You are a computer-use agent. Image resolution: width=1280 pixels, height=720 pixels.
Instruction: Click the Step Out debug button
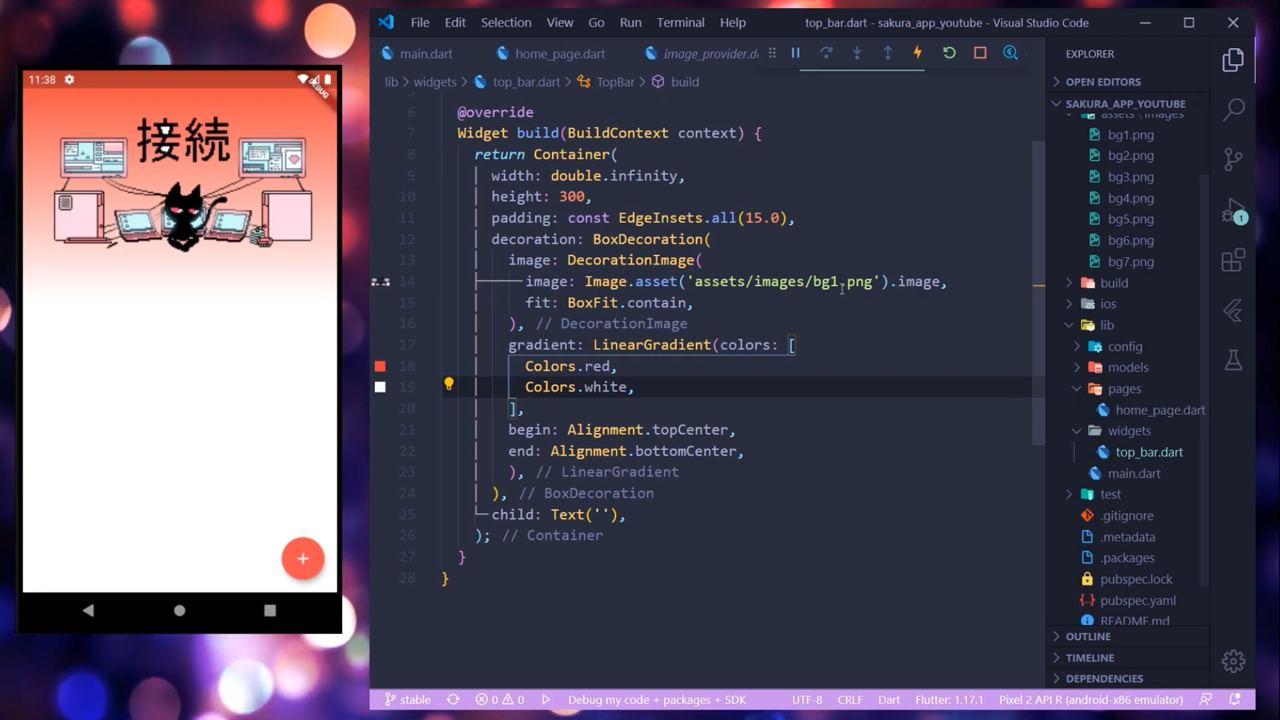point(887,53)
